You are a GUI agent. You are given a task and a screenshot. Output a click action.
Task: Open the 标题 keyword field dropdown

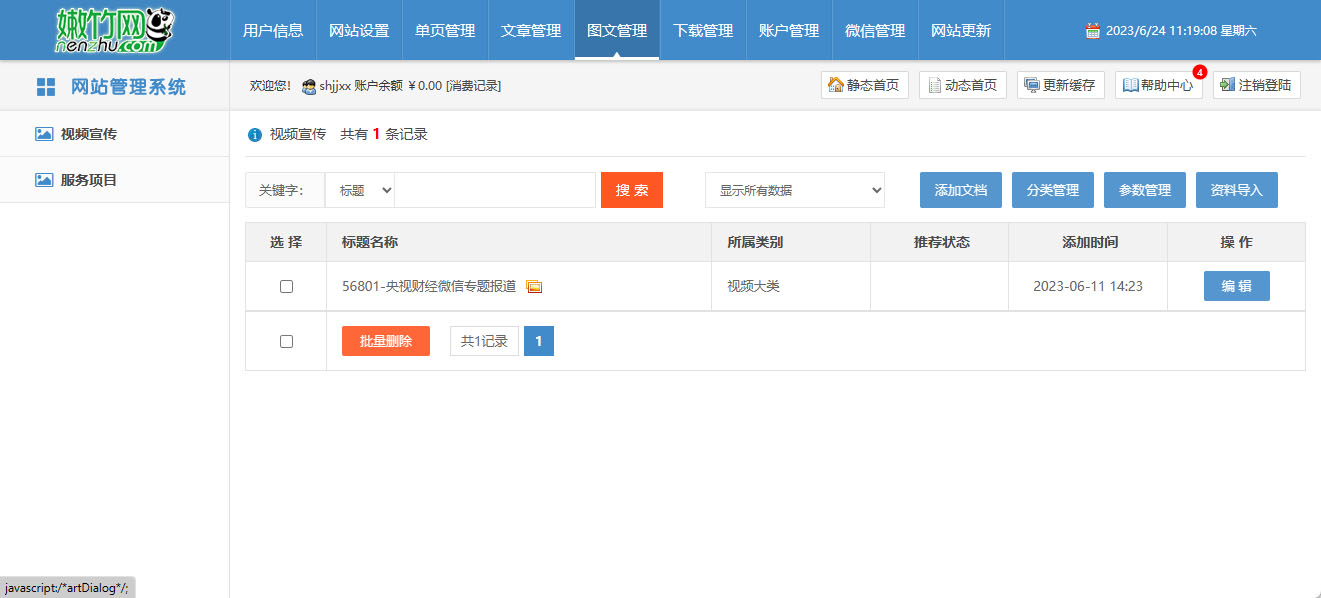[x=360, y=190]
